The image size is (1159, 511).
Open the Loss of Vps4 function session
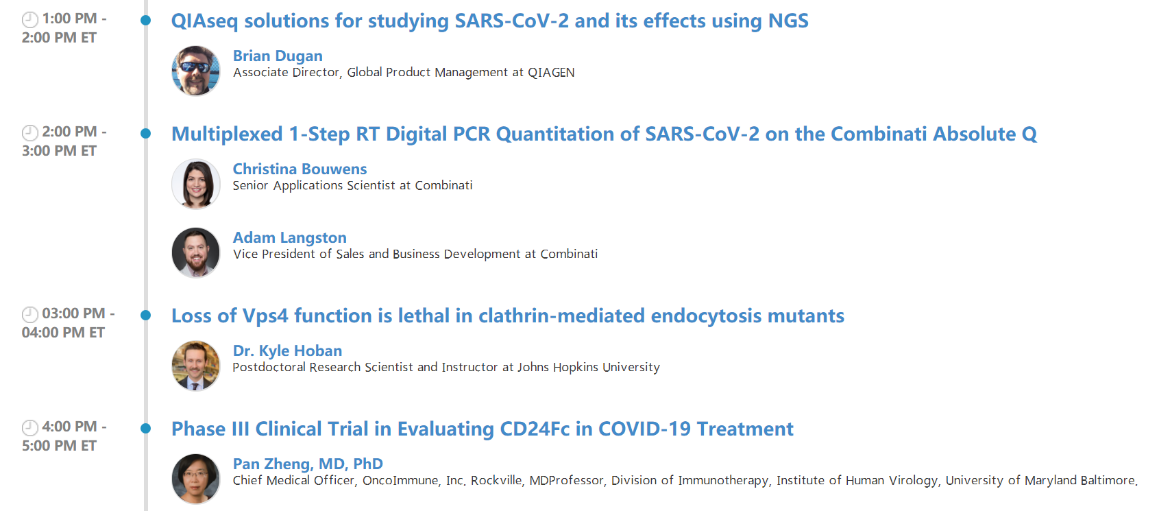tap(508, 317)
